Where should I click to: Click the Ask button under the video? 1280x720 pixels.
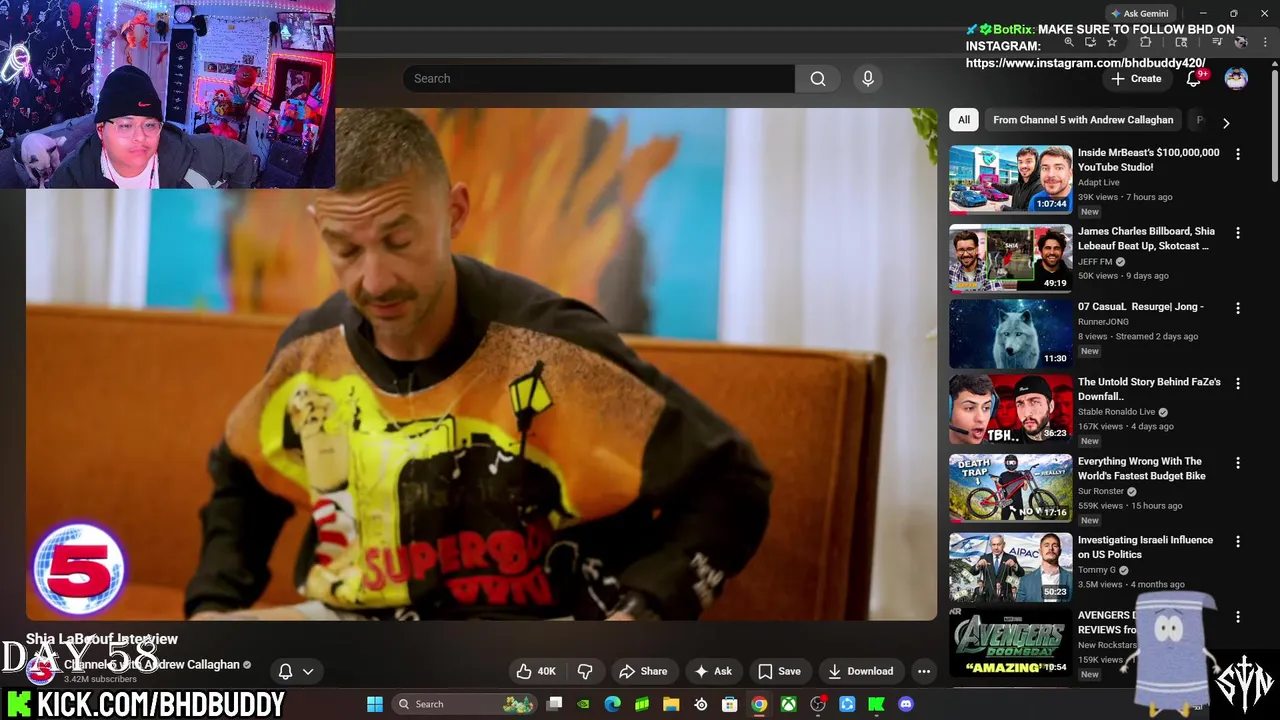pos(713,671)
